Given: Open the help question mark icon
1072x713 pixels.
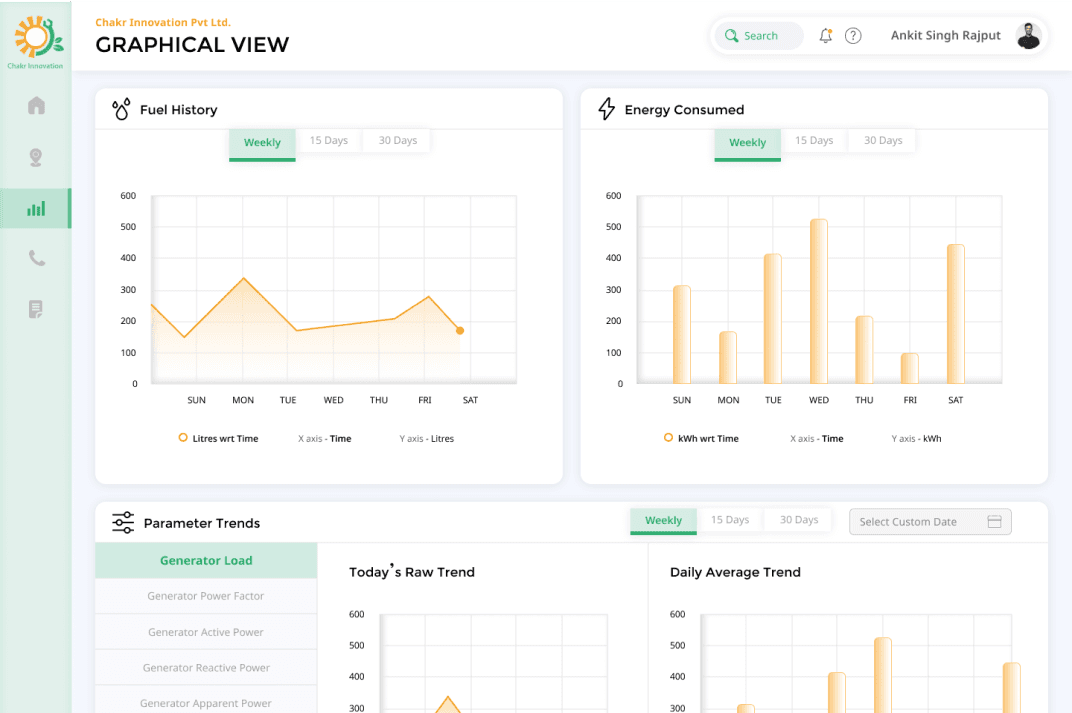Looking at the screenshot, I should point(853,36).
